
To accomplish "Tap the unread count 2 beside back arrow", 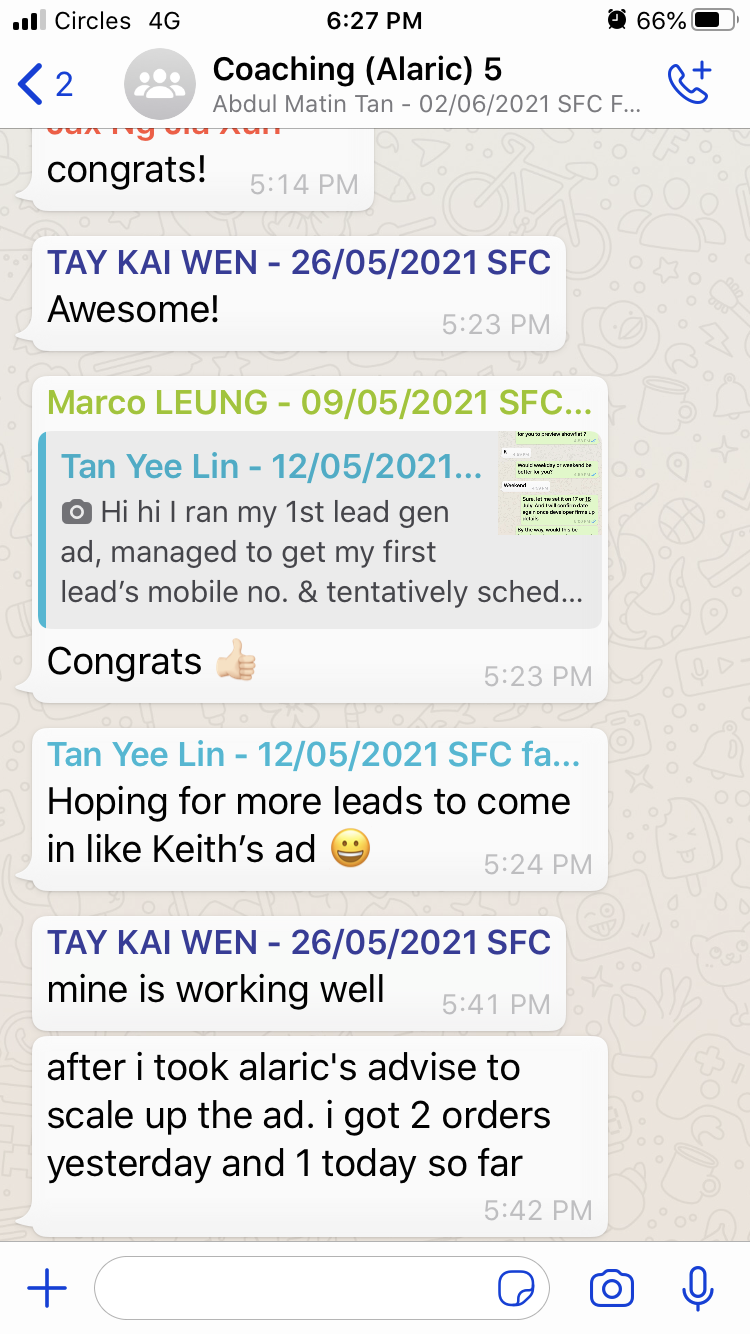I will tap(64, 84).
